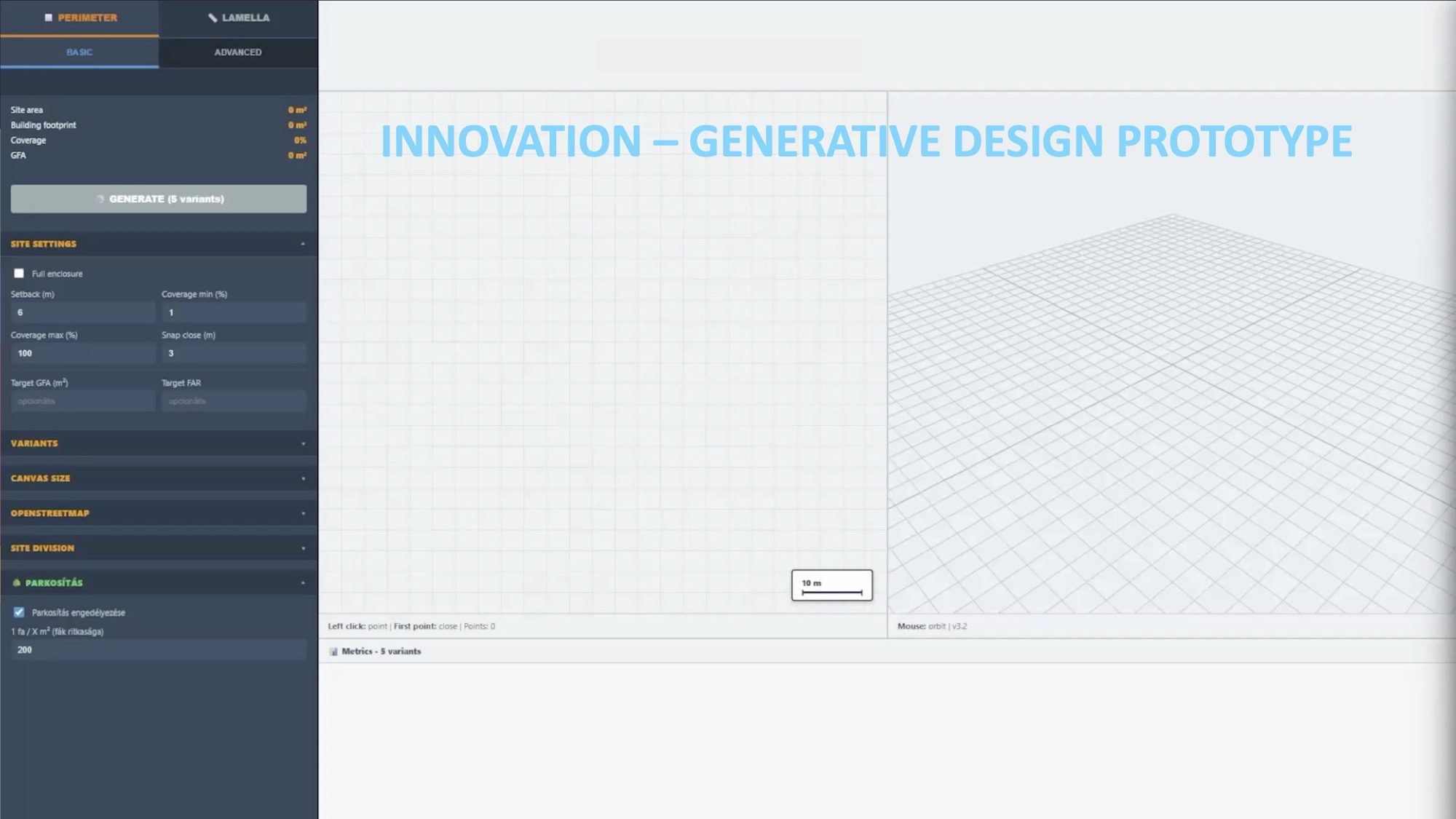Click the green tree icon beside Parkosítás
This screenshot has width=1456, height=819.
17,582
